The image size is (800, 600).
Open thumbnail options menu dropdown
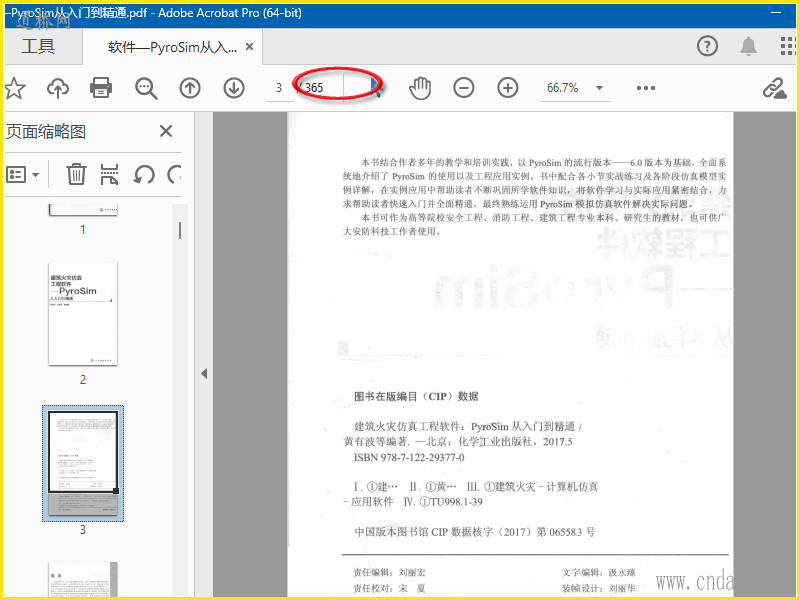[x=22, y=174]
